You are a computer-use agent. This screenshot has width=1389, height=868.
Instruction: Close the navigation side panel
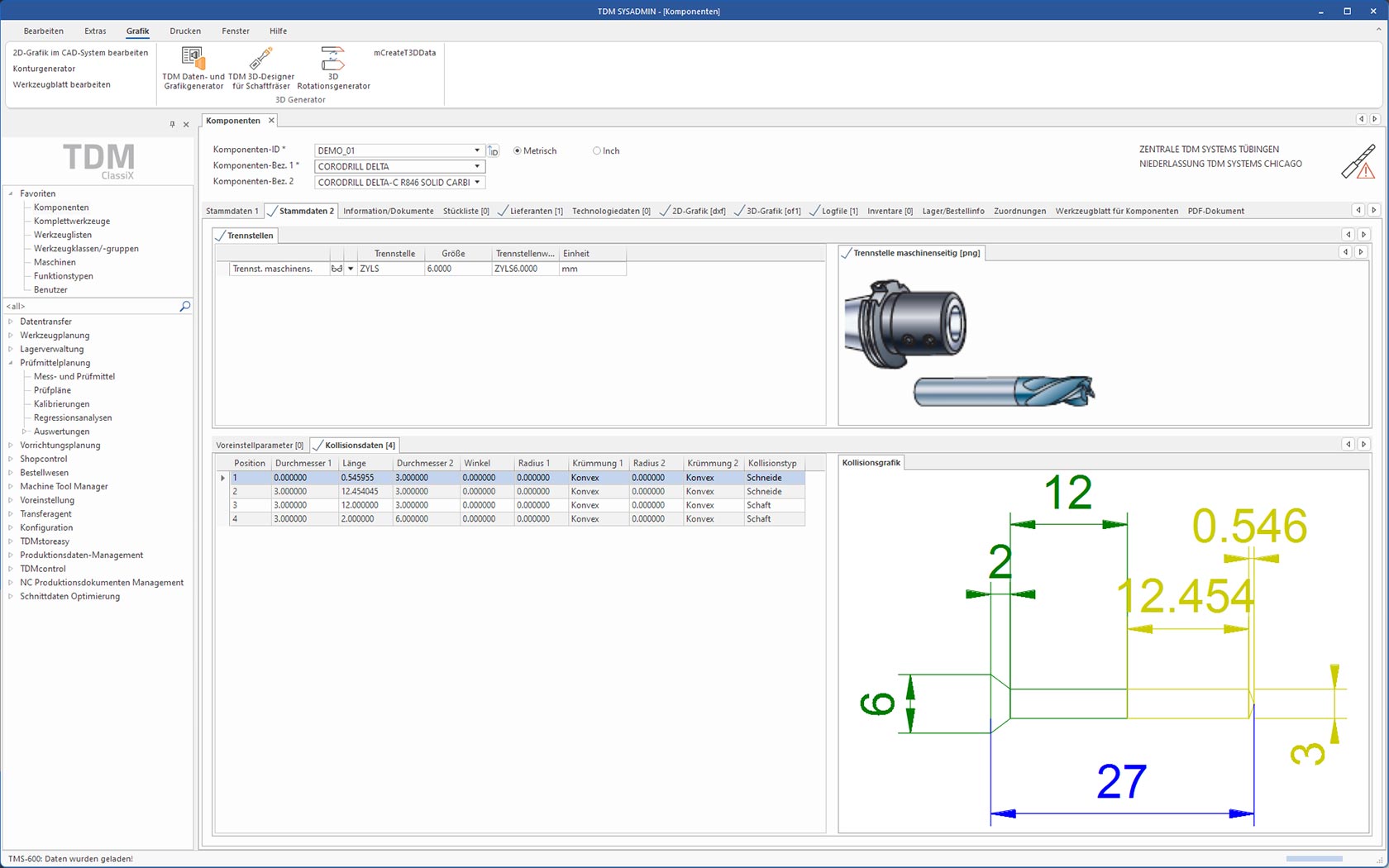[186, 124]
